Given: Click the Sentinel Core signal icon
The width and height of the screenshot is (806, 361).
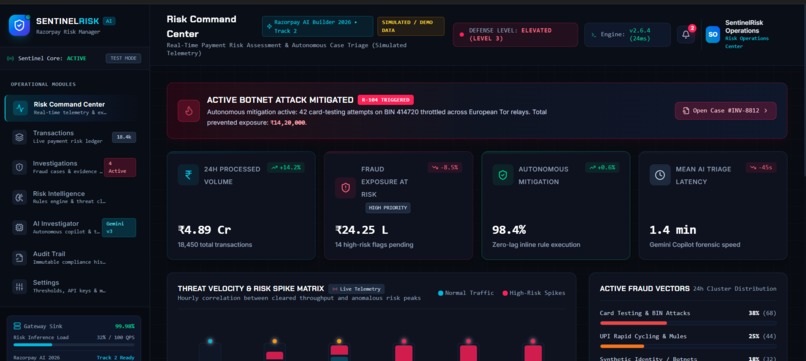Looking at the screenshot, I should (10, 59).
